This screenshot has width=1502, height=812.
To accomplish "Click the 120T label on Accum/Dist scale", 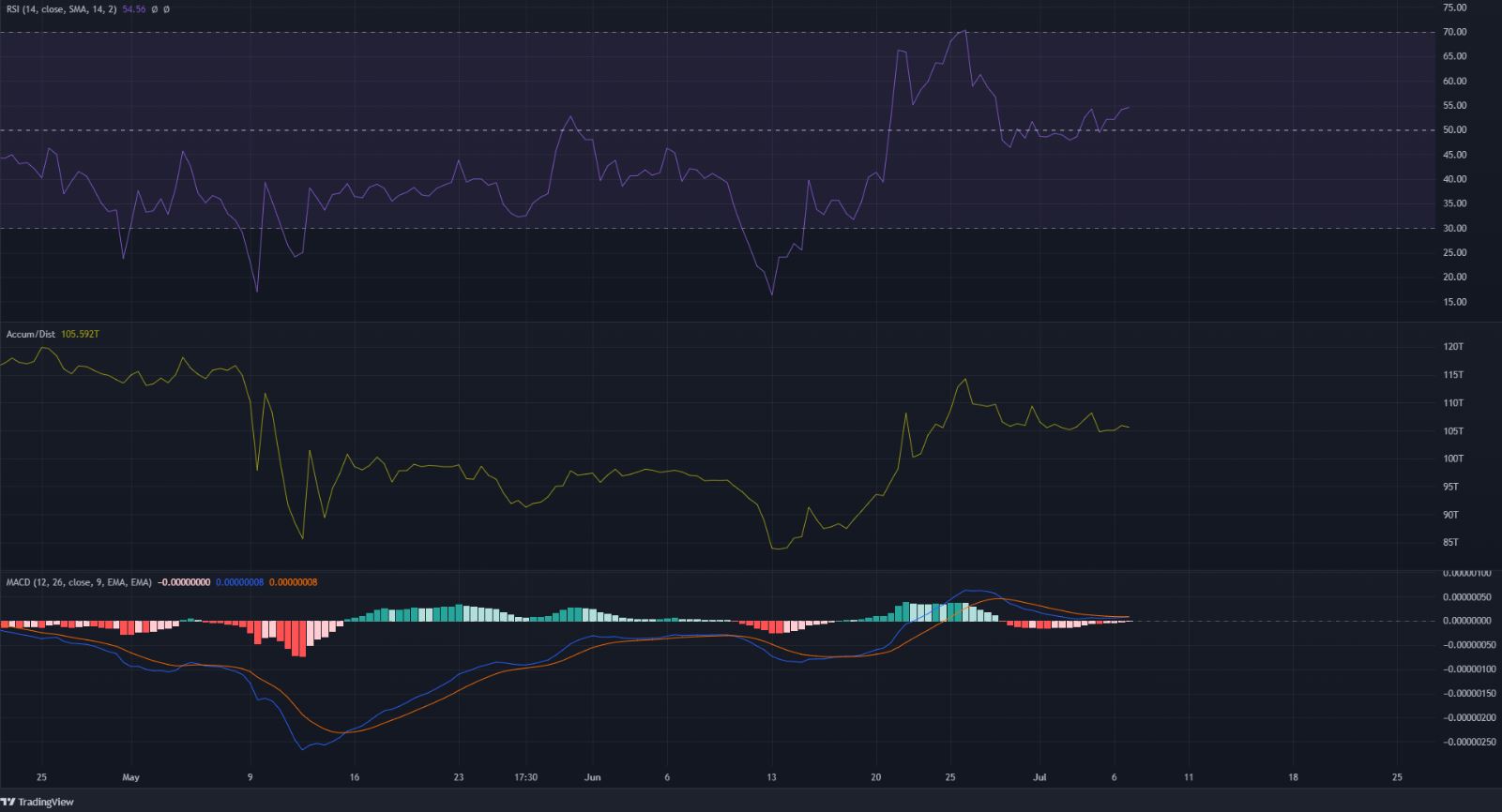I will [1453, 347].
